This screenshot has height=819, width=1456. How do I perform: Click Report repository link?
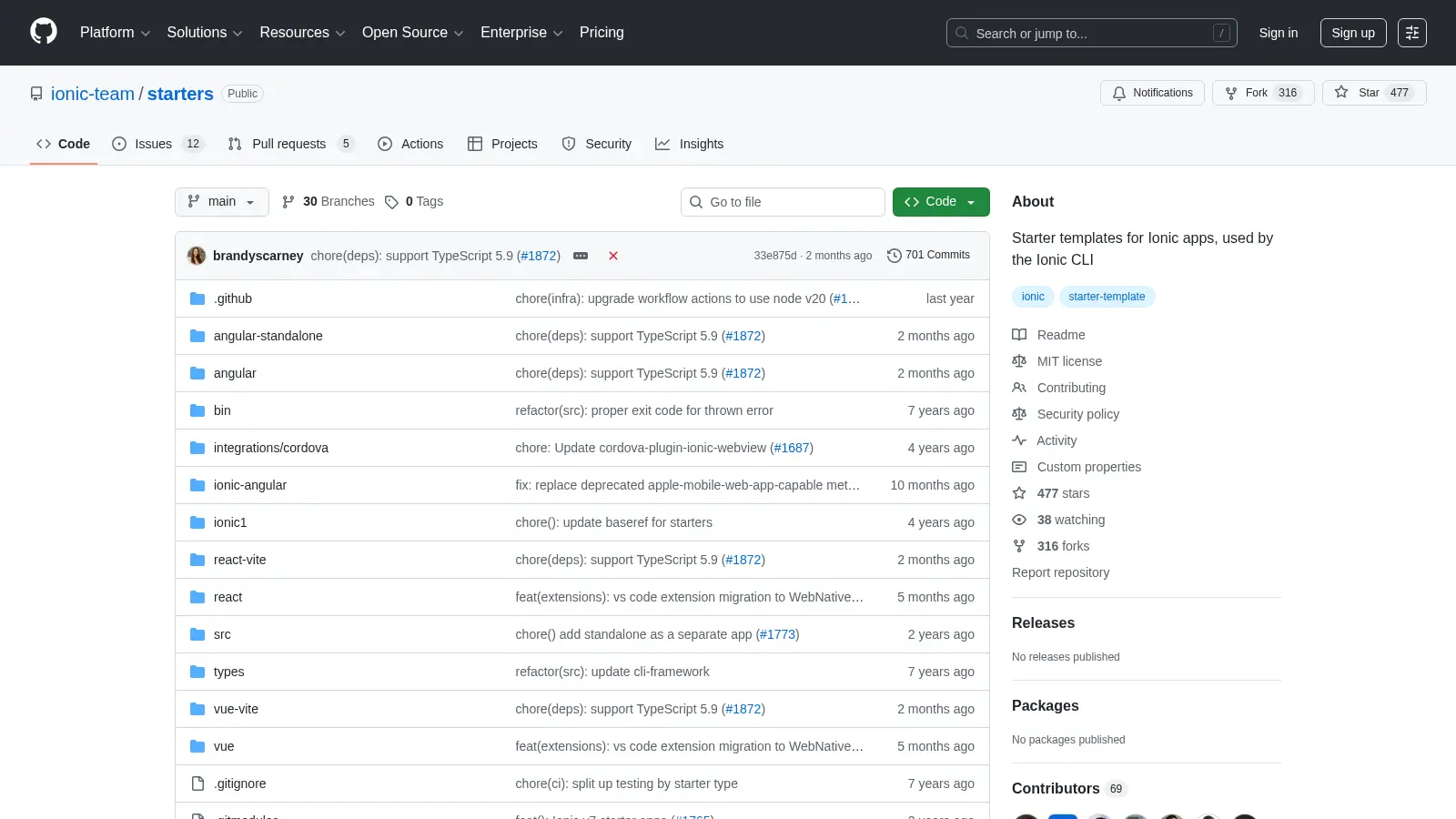coord(1060,572)
